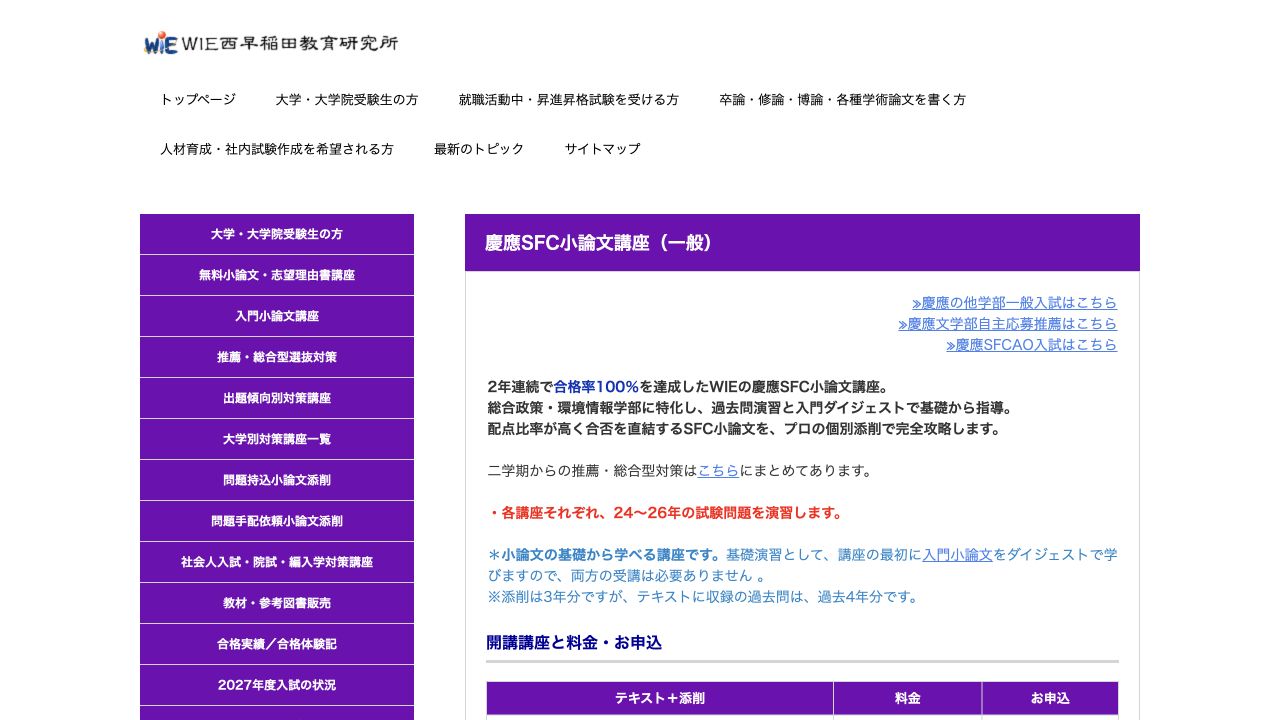1280x720 pixels.
Task: Open the サイトマップ menu item
Action: (602, 149)
